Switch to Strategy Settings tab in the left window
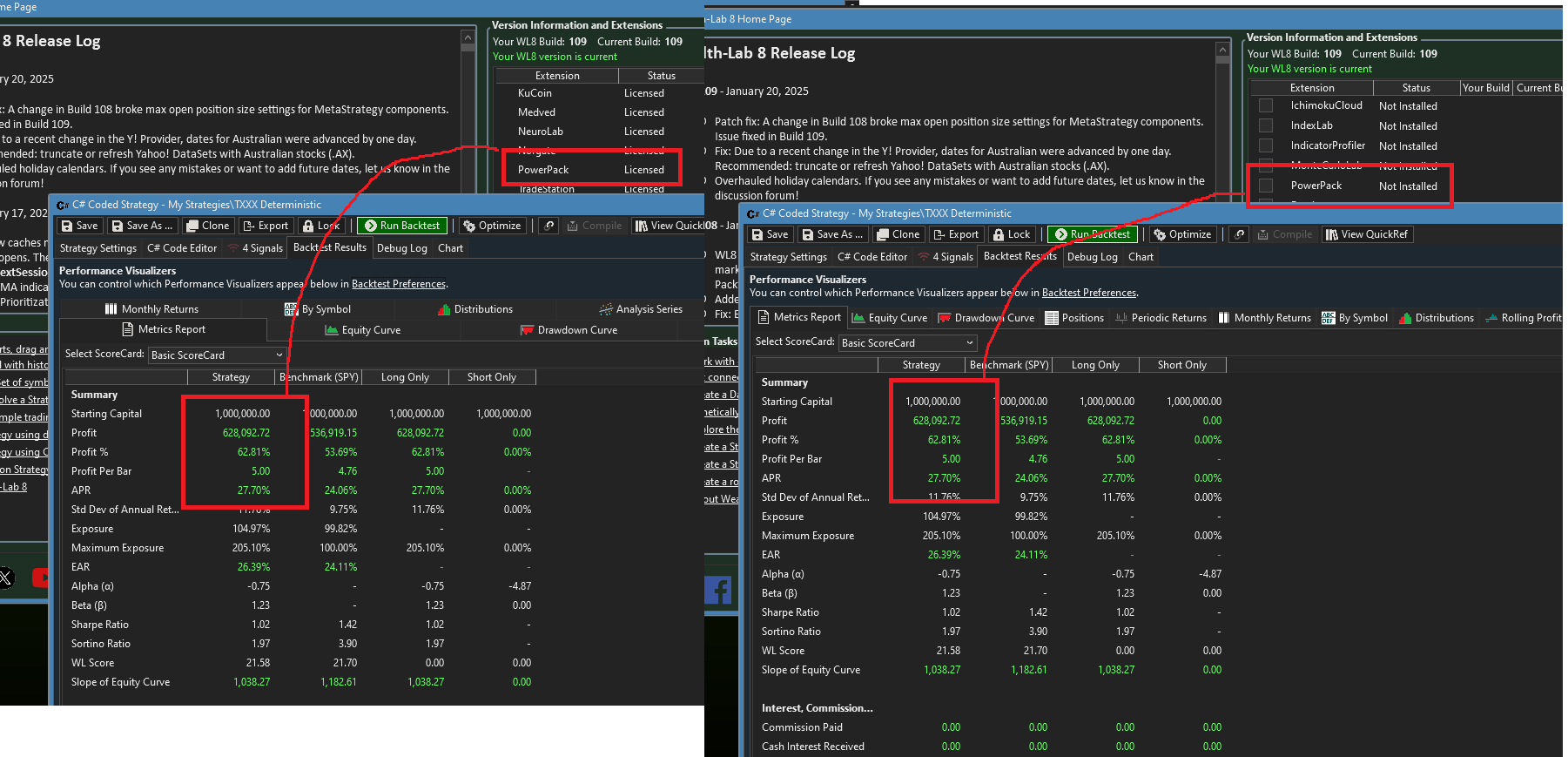 point(98,248)
